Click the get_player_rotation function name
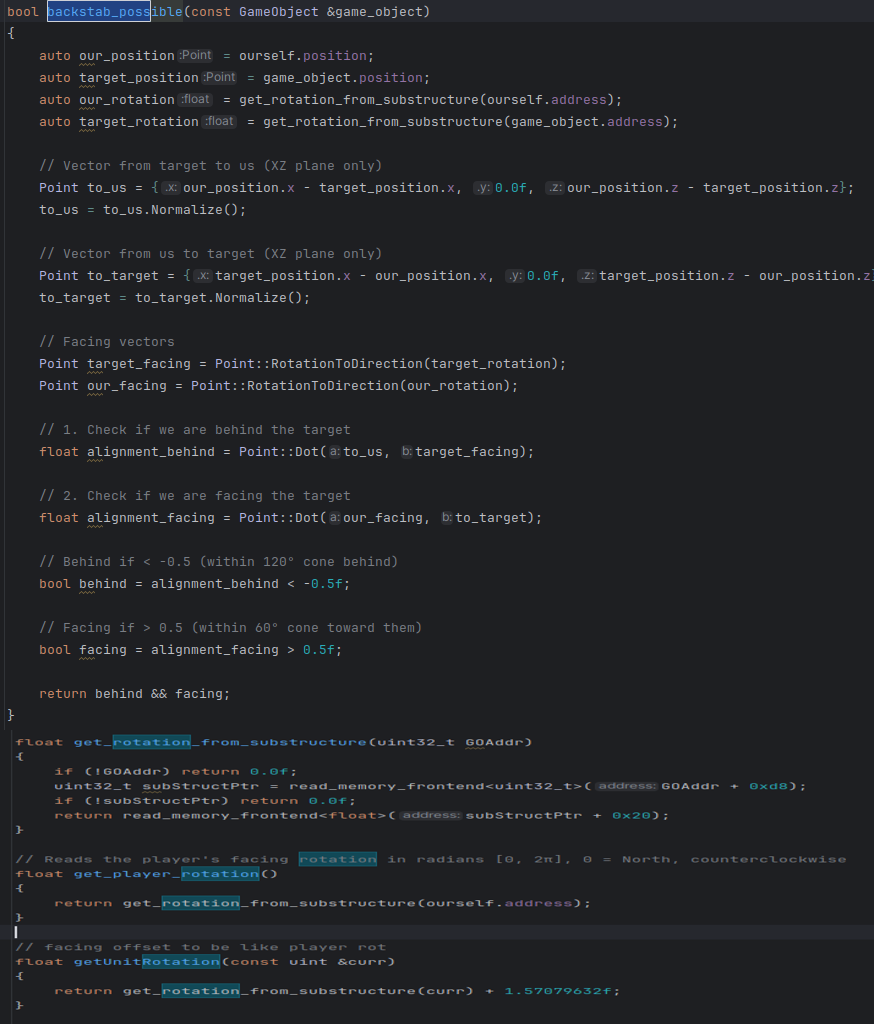 167,874
